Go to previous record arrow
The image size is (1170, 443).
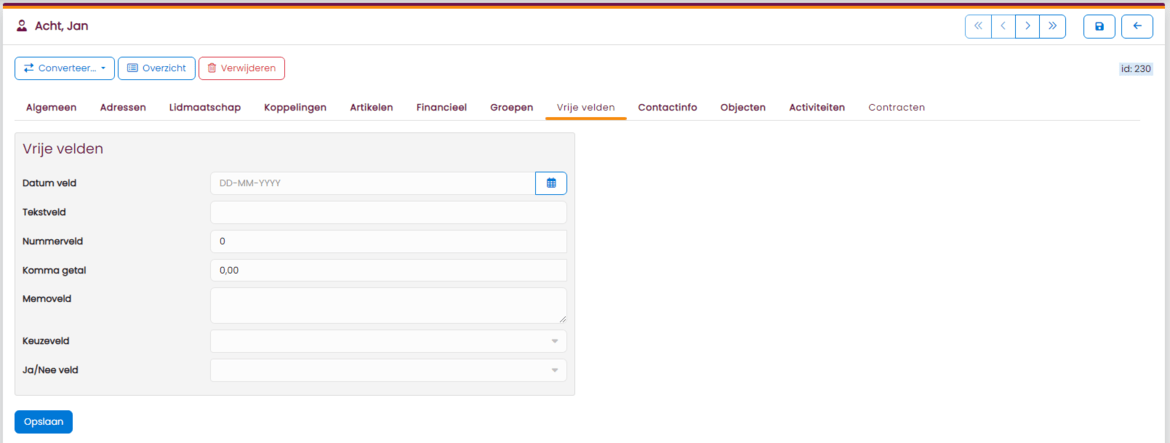[1003, 26]
